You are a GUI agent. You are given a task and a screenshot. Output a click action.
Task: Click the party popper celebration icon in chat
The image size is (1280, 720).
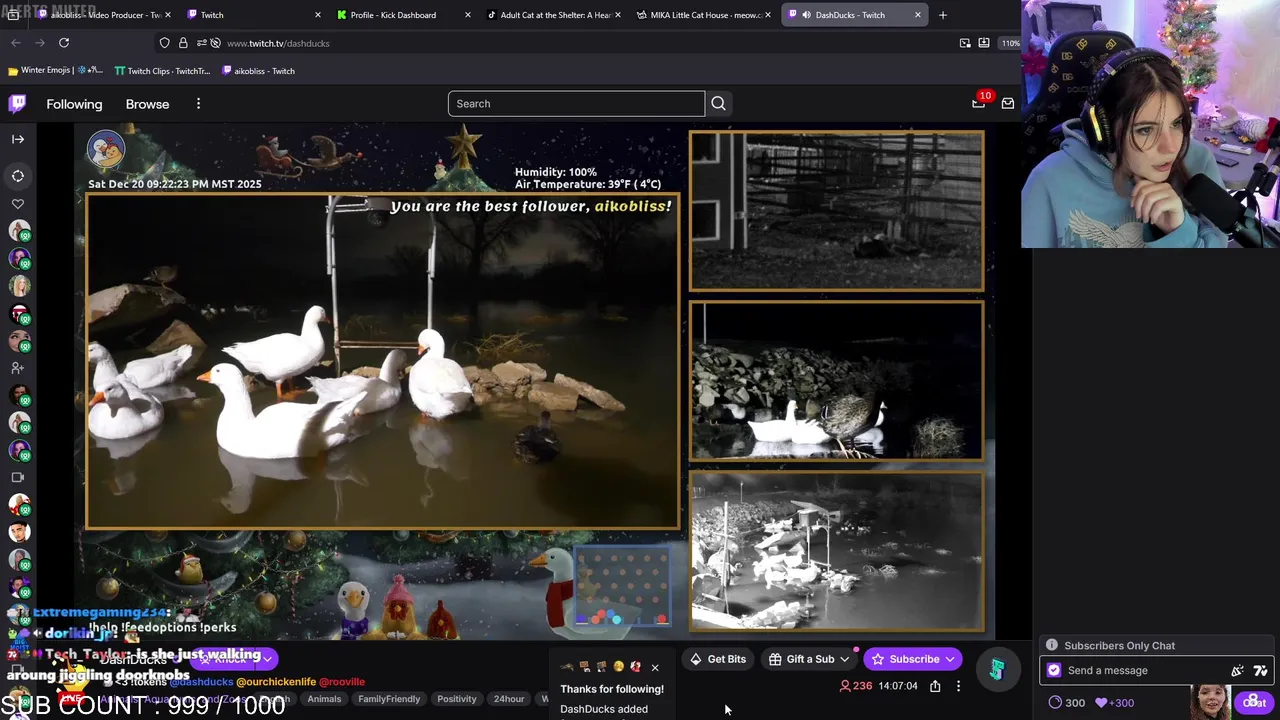point(1238,671)
